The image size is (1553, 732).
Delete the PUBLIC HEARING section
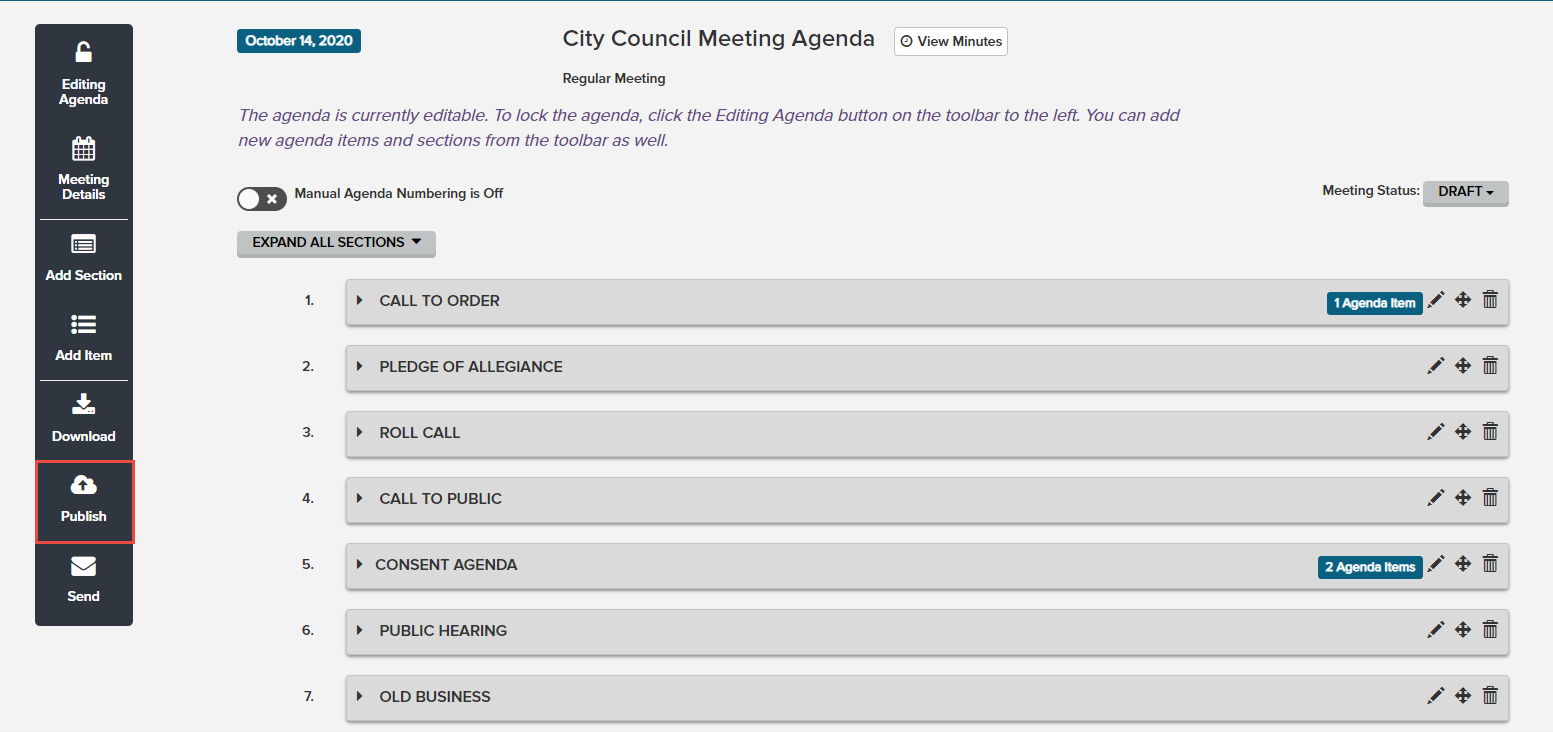click(x=1490, y=630)
